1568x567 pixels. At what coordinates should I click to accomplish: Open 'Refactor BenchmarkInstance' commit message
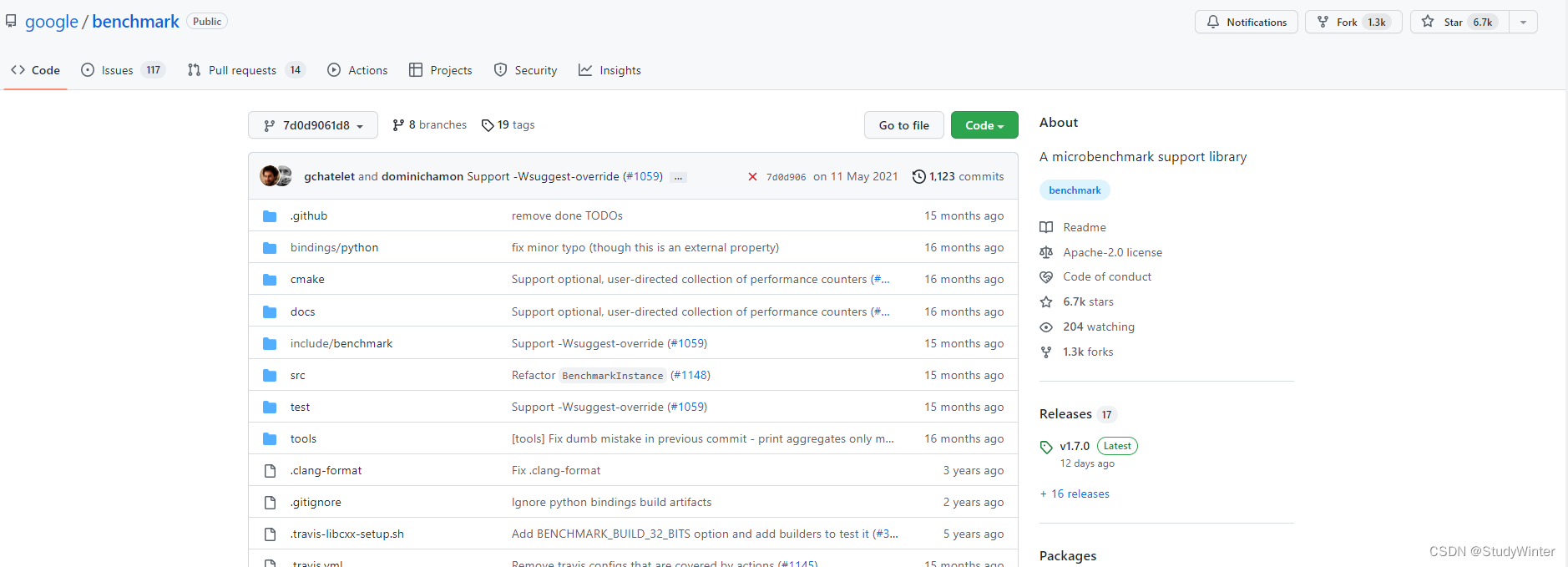[x=589, y=376]
